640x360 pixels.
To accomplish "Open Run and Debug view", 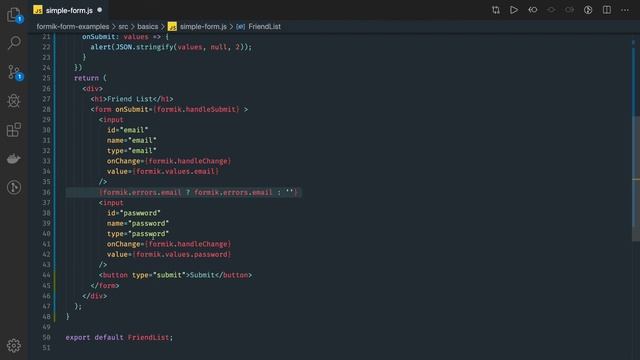I will (x=14, y=101).
